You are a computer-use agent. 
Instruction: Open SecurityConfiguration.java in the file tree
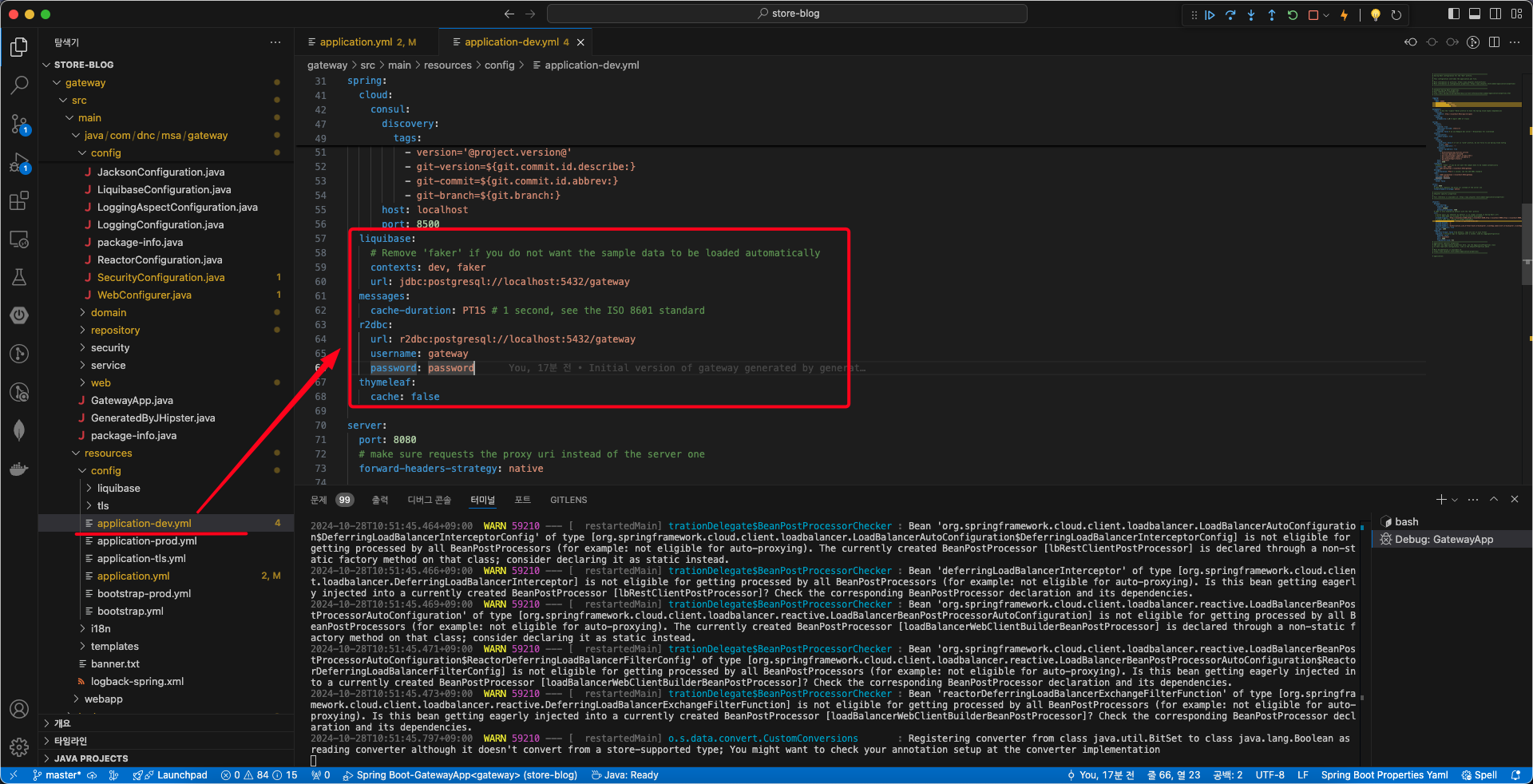[161, 277]
